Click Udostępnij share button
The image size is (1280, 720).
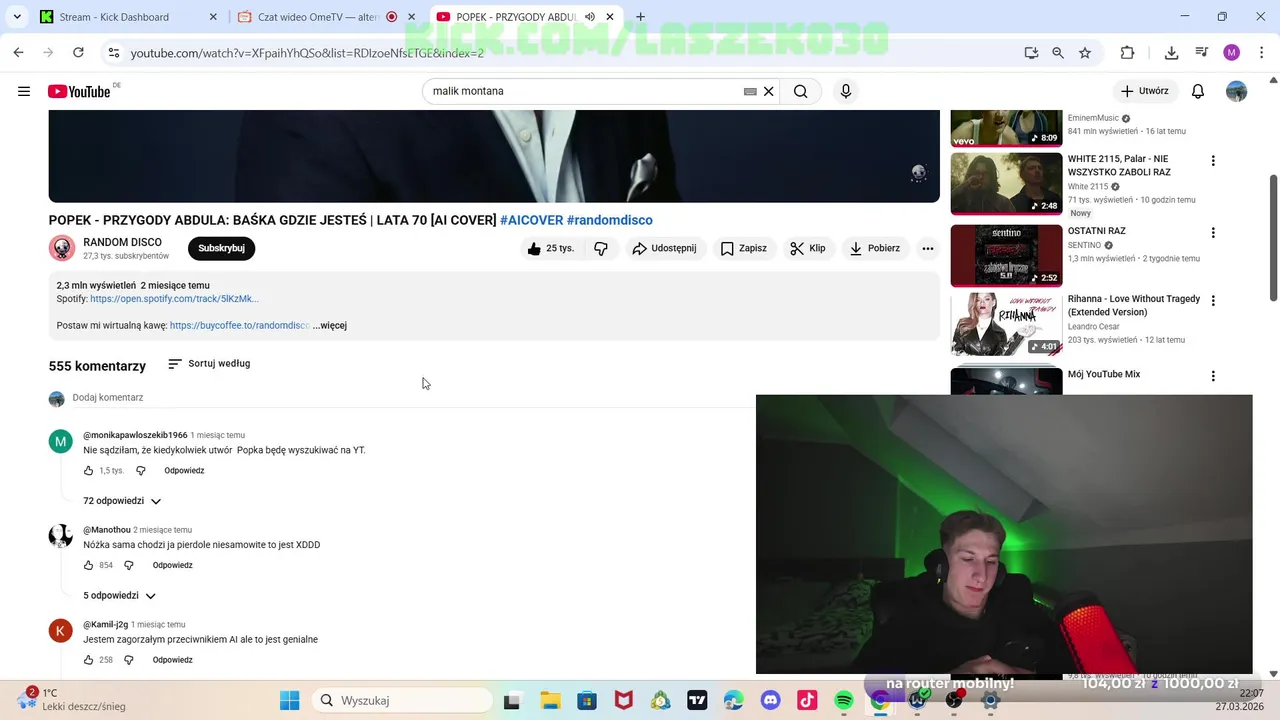pos(664,248)
